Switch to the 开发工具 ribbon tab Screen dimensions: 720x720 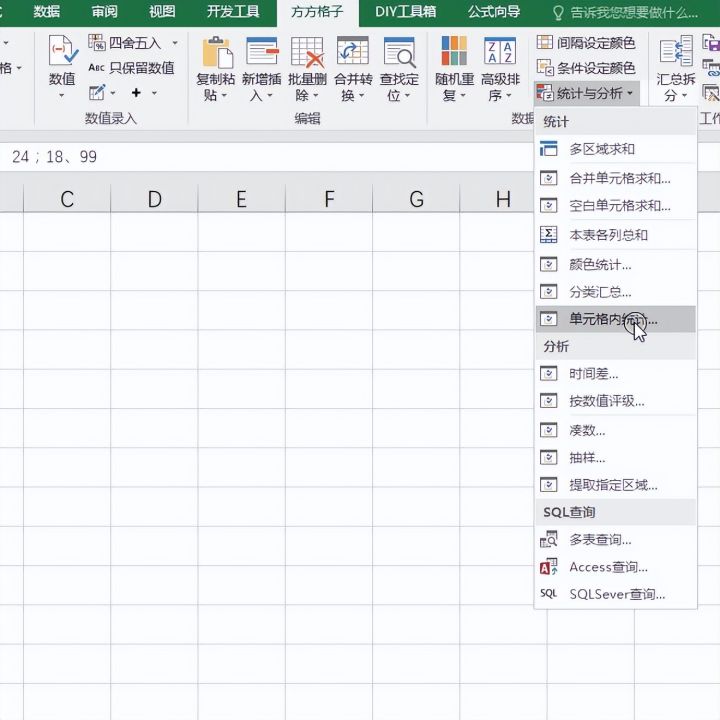(233, 11)
